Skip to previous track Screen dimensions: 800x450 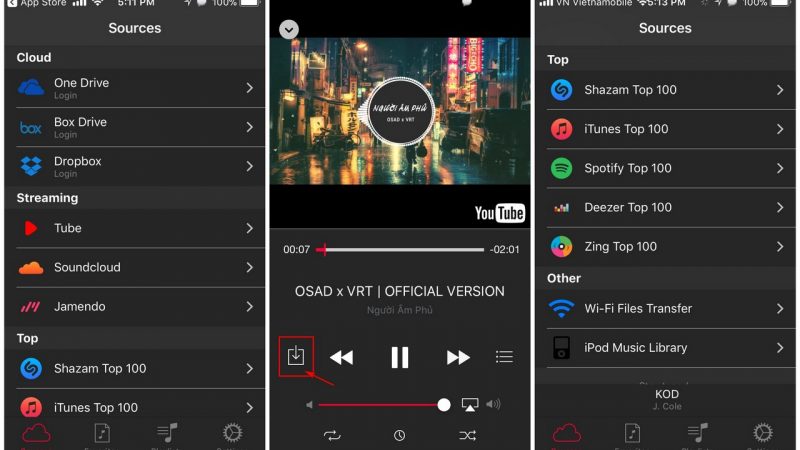coord(342,357)
